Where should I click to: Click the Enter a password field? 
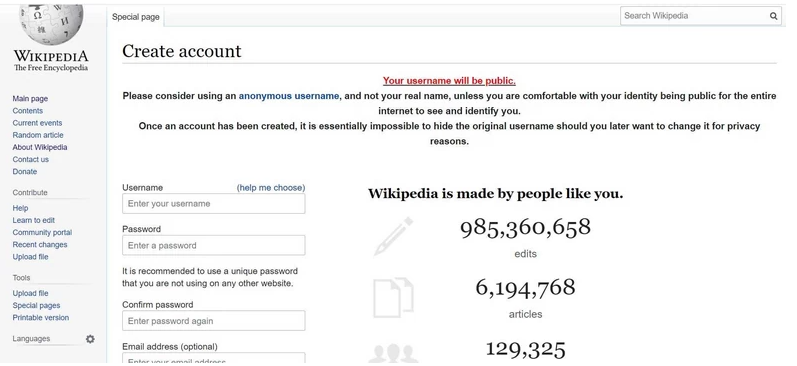pos(213,246)
